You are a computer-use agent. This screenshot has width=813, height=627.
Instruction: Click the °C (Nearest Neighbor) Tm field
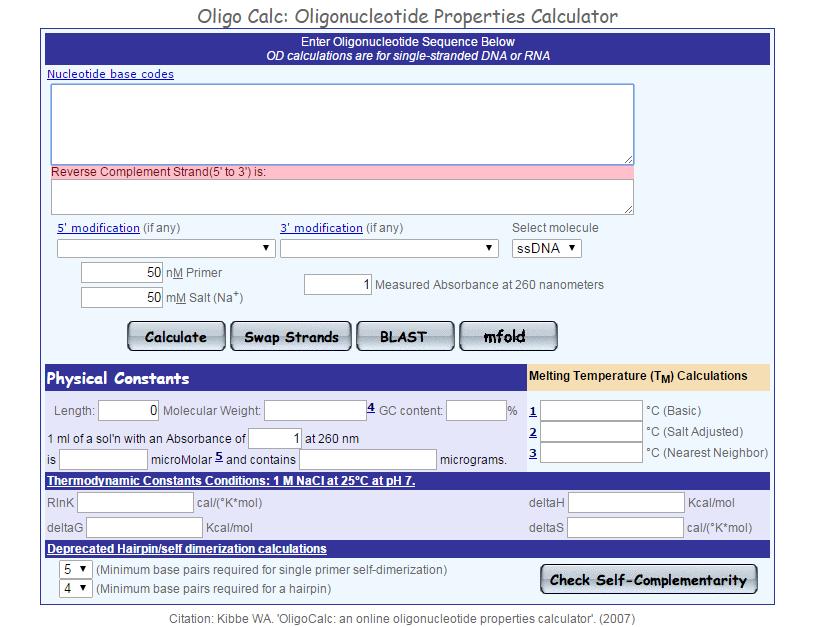coord(592,452)
